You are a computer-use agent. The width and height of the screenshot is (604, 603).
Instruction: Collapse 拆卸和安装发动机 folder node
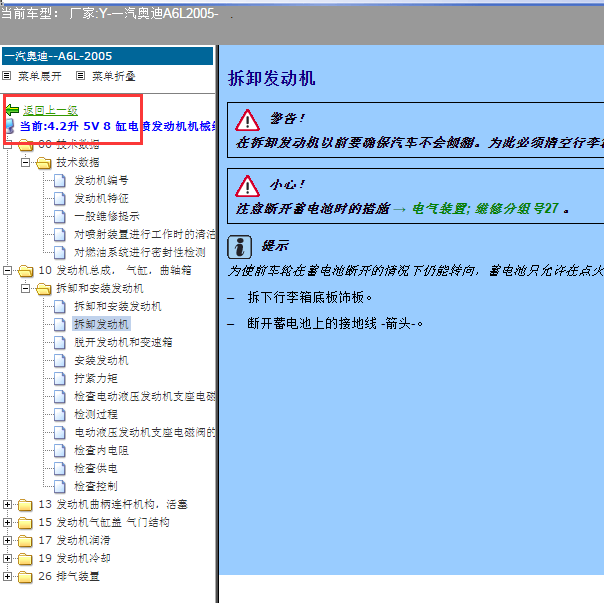click(25, 288)
